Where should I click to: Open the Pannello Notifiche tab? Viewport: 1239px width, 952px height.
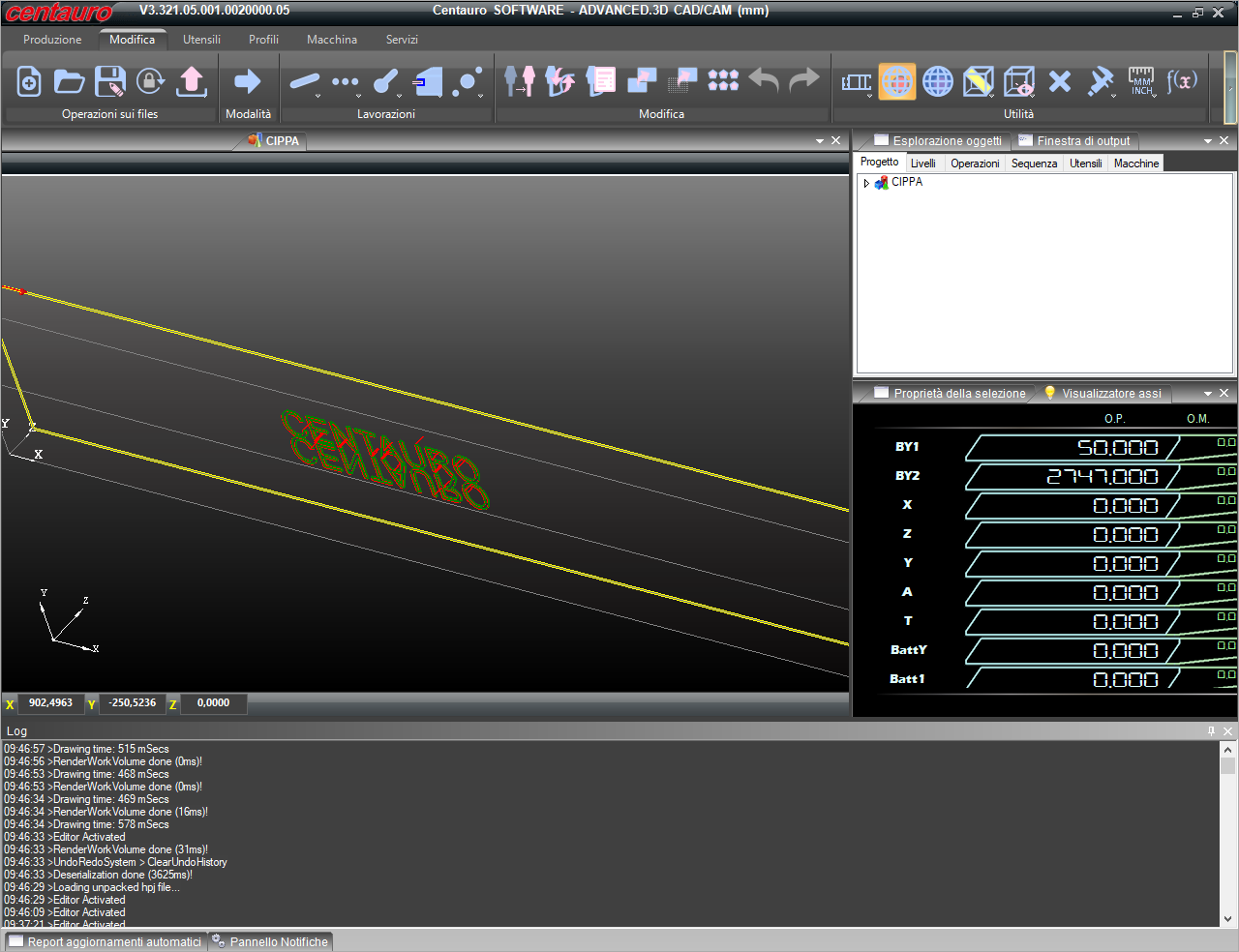pyautogui.click(x=271, y=942)
